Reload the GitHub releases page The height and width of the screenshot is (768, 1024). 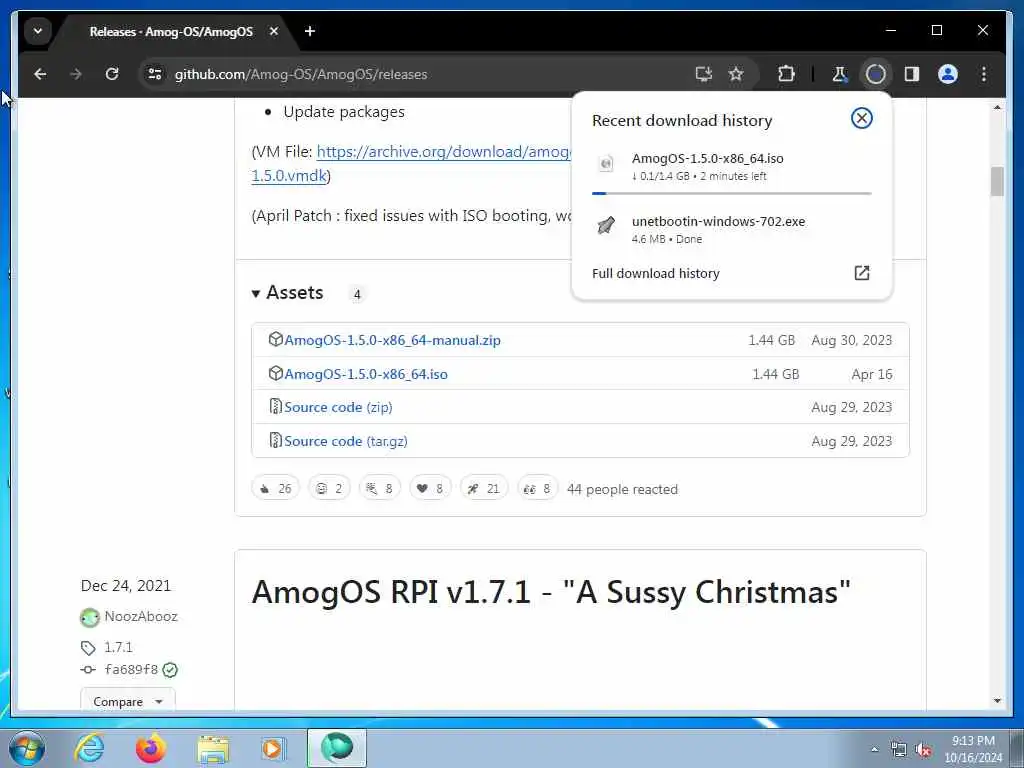pos(112,74)
